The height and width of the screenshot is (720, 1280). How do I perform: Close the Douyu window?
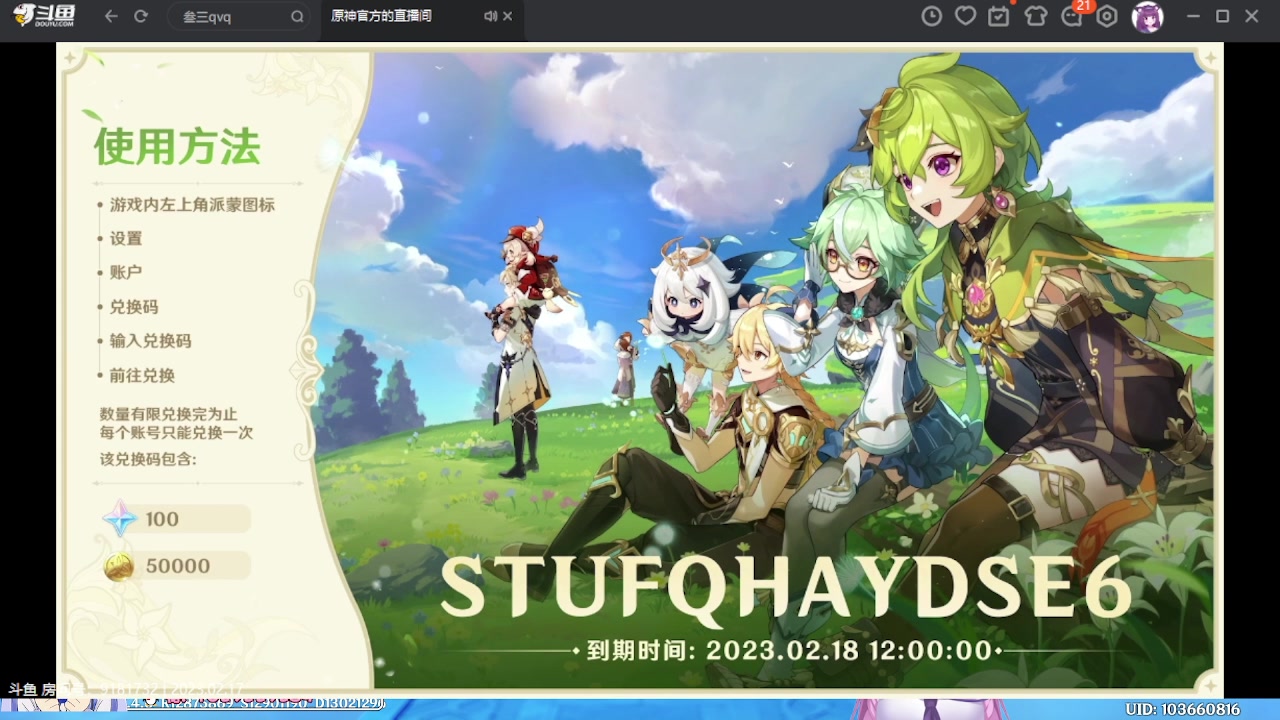(x=1252, y=17)
